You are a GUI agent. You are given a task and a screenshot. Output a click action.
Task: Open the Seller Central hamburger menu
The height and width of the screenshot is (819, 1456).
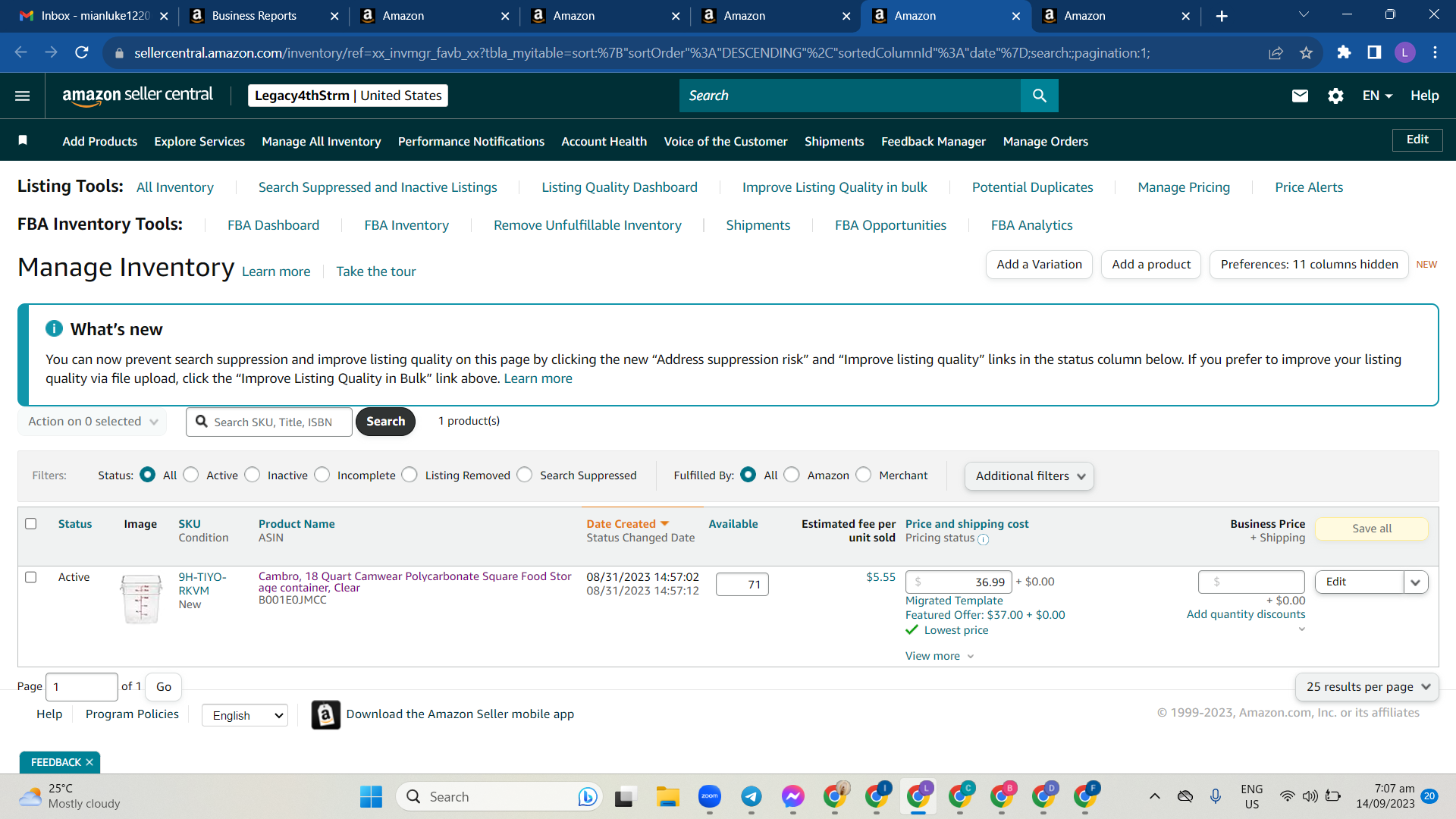click(x=23, y=96)
